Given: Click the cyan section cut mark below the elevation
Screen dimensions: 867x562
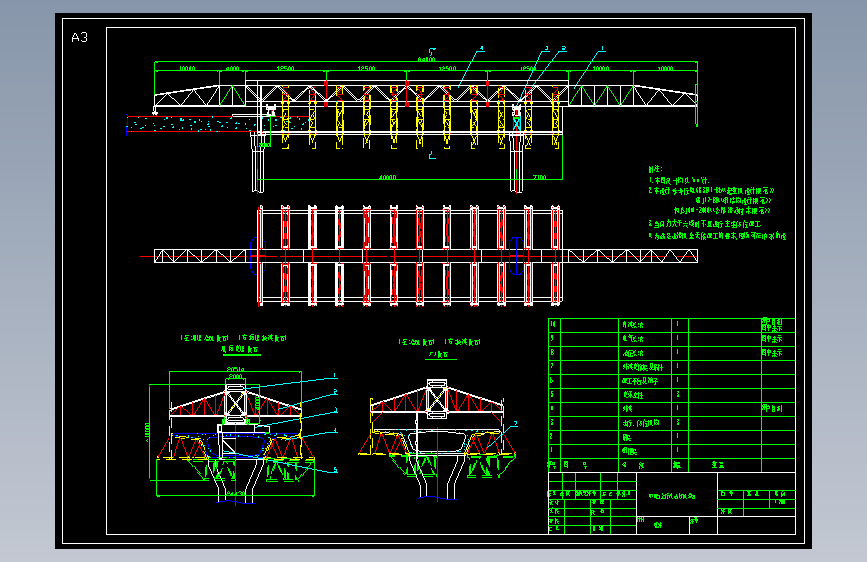Looking at the screenshot, I should [432, 155].
